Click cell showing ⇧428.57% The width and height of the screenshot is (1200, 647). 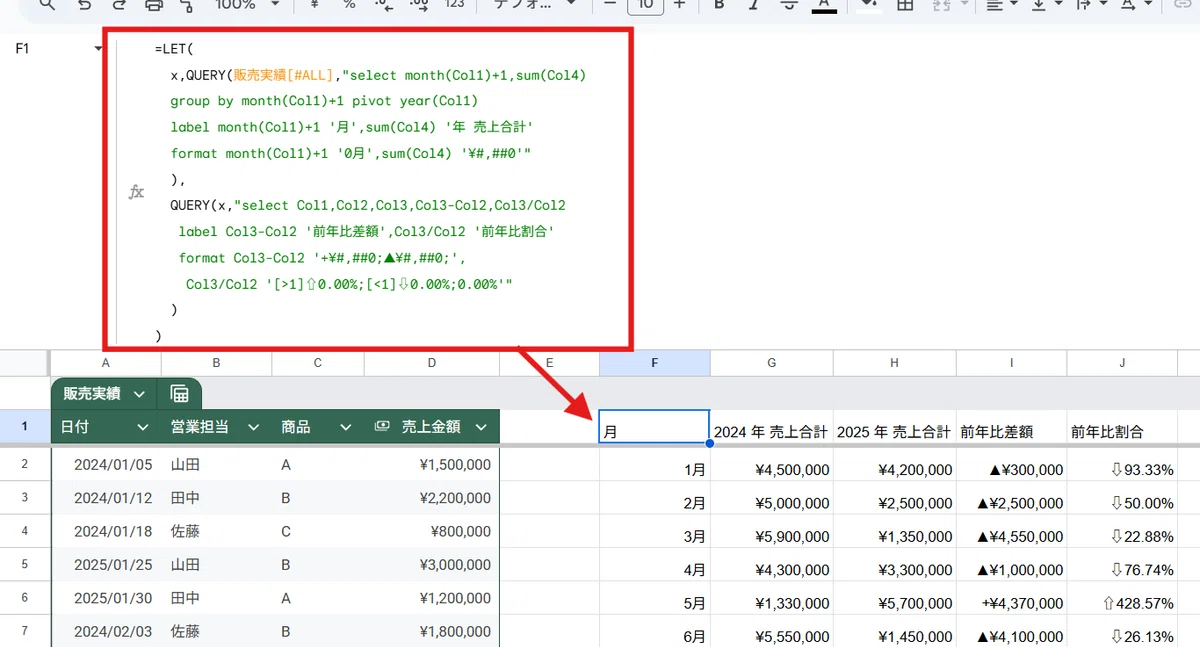point(1123,603)
